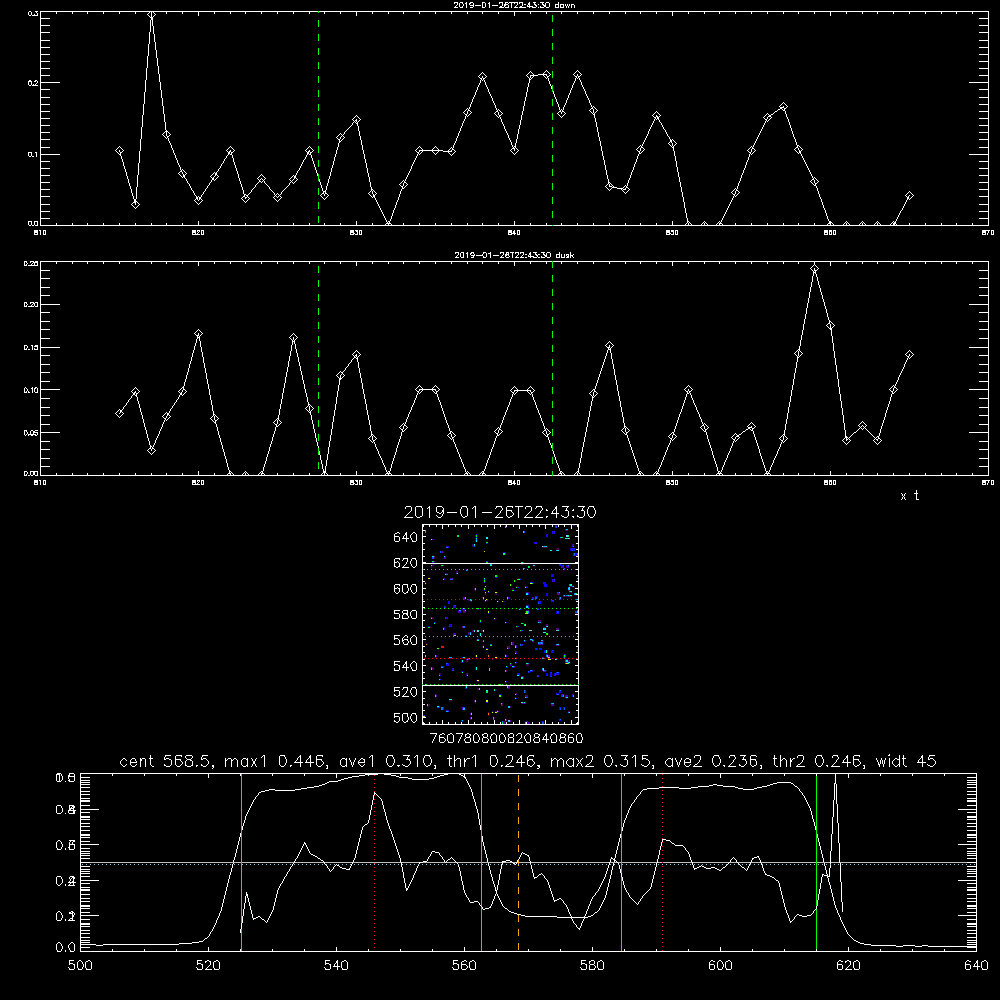
Task: Click the timestamp title above the scatter image
Action: 500,512
